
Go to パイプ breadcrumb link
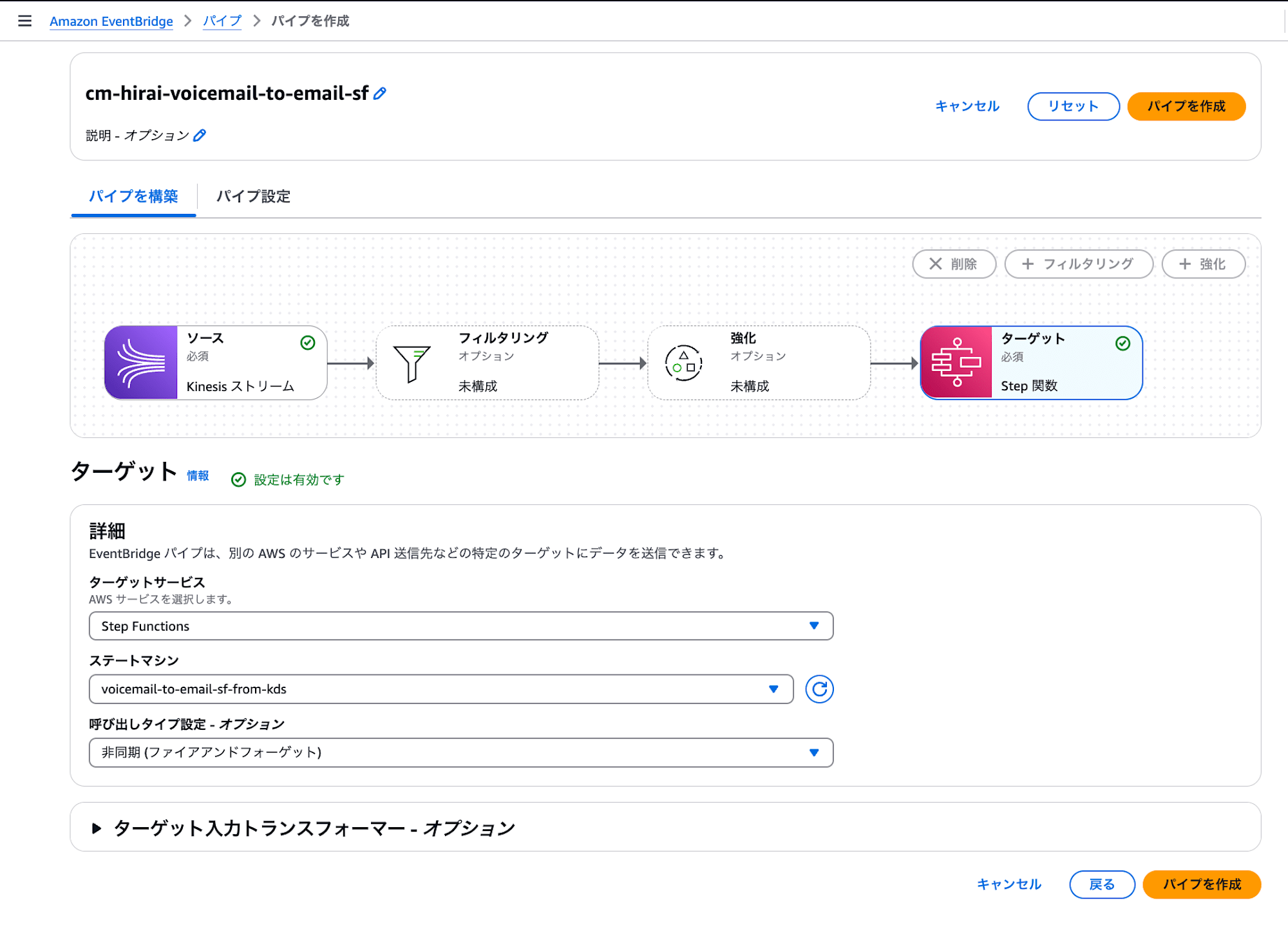tap(222, 21)
